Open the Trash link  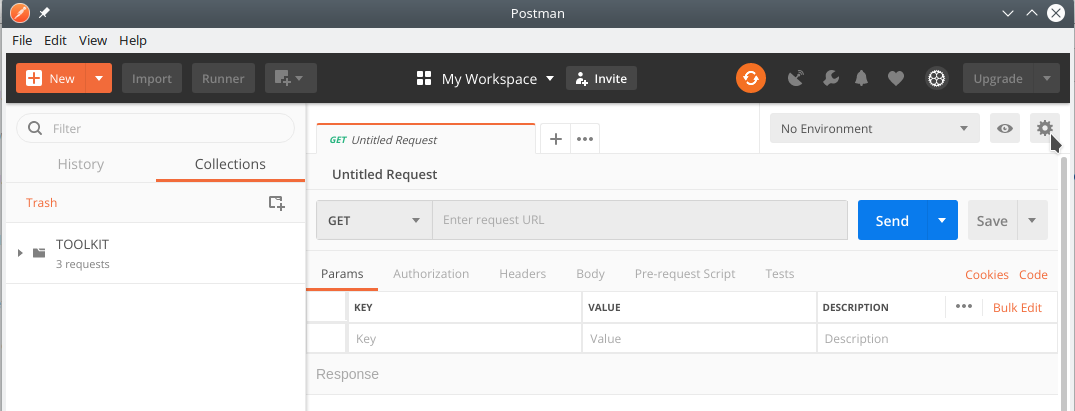41,202
